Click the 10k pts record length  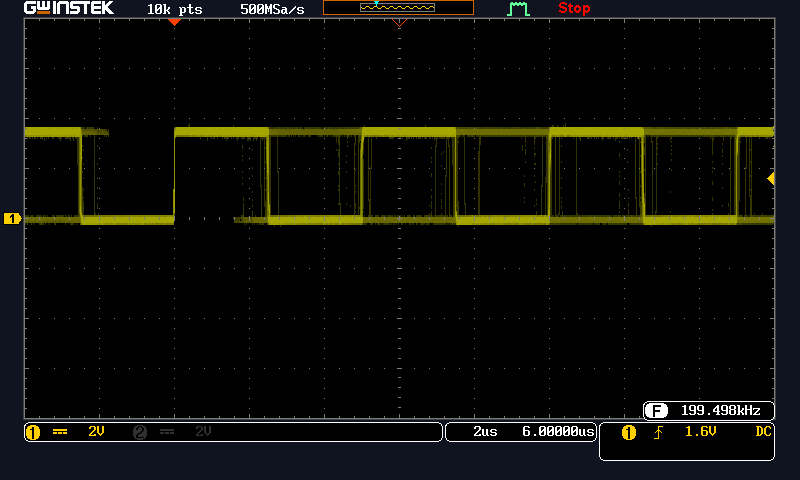(175, 9)
